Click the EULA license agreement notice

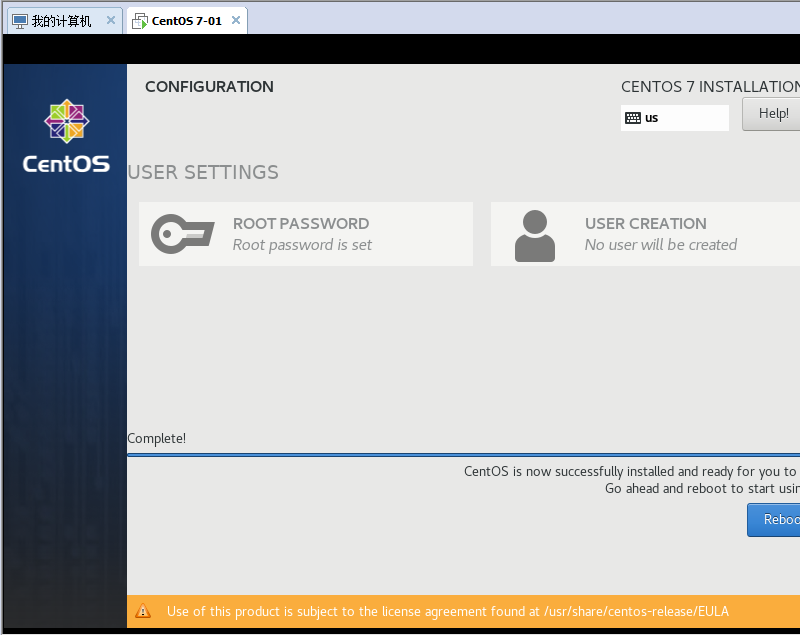click(x=447, y=611)
